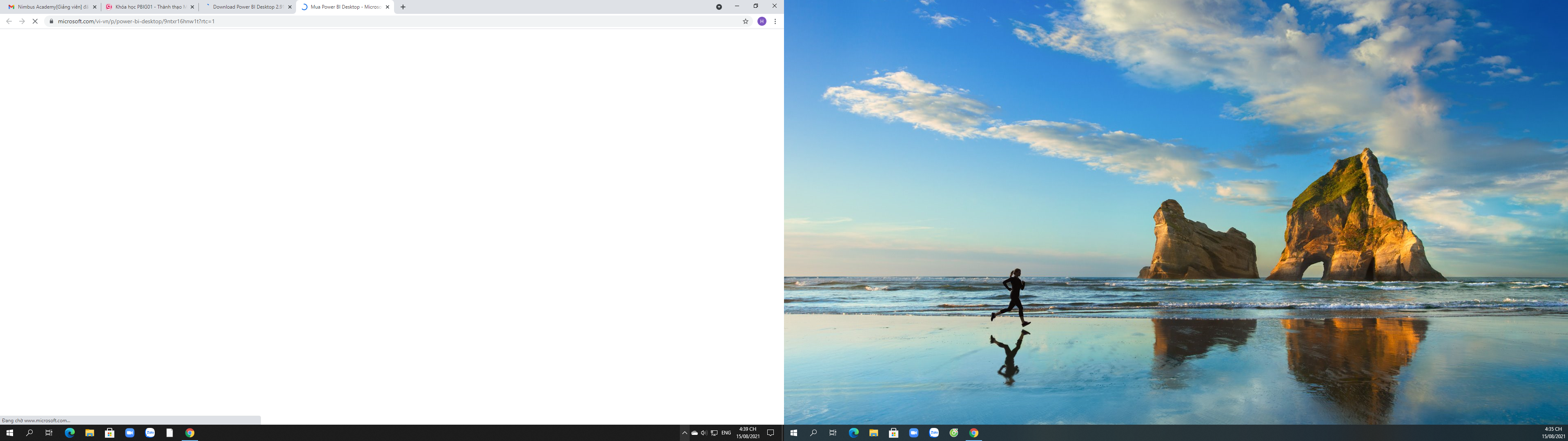This screenshot has height=441, width=1568.
Task: Open Task View on wallpaper monitor taskbar
Action: click(x=833, y=433)
